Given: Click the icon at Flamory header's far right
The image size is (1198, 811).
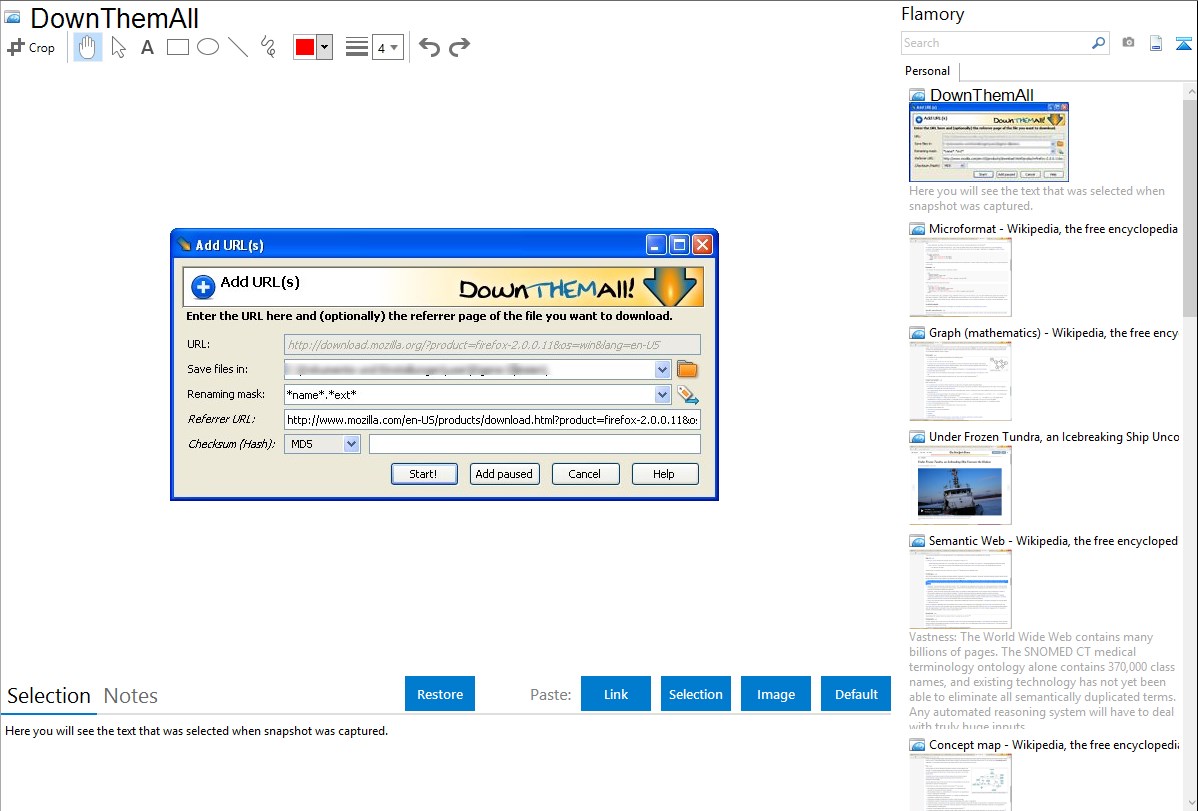Looking at the screenshot, I should (x=1183, y=43).
